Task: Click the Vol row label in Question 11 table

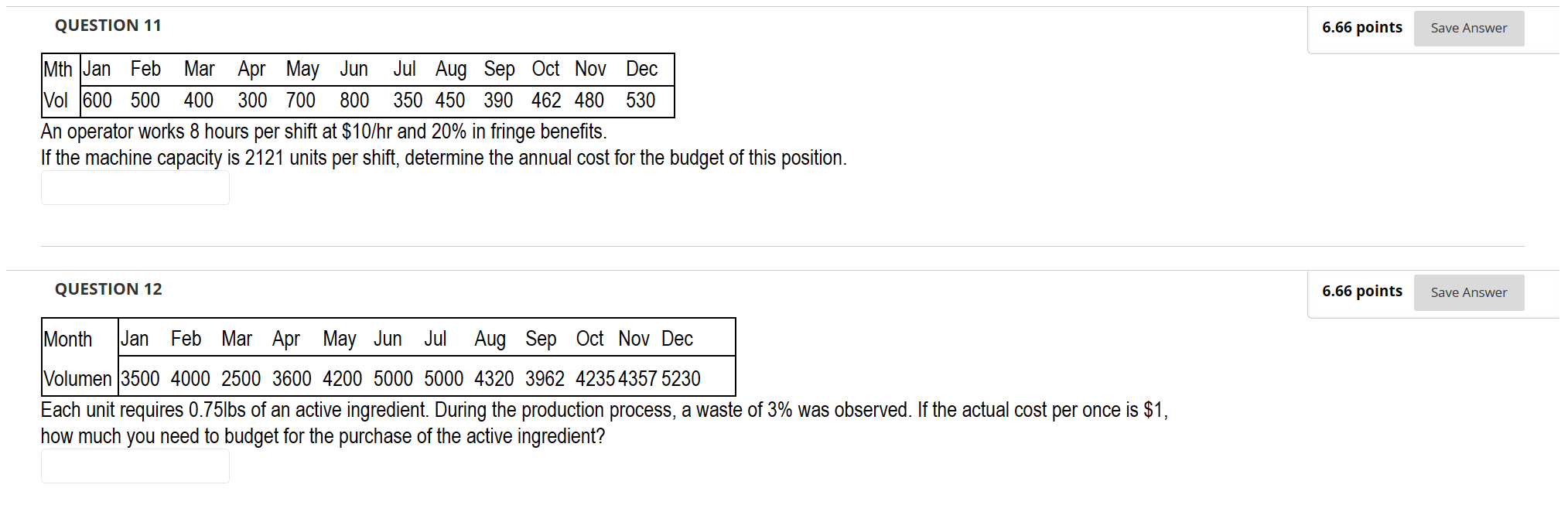Action: tap(57, 100)
